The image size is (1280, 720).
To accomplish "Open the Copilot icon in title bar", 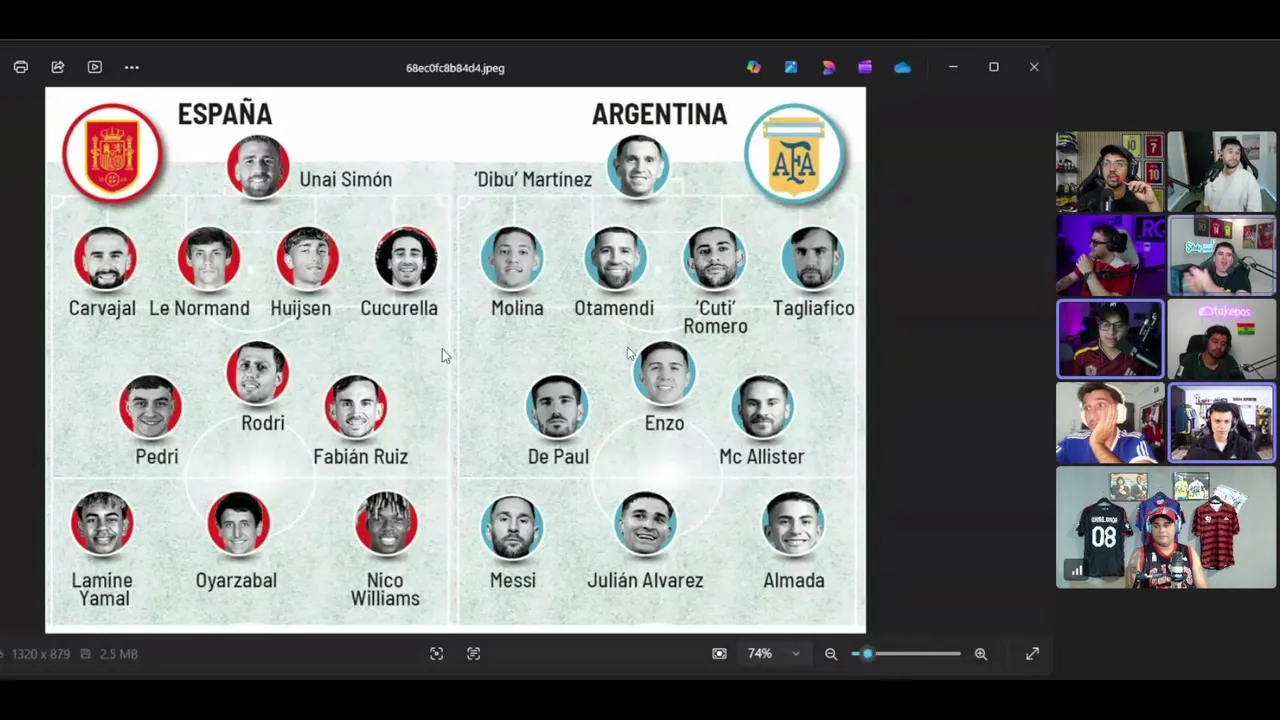I will click(x=754, y=67).
